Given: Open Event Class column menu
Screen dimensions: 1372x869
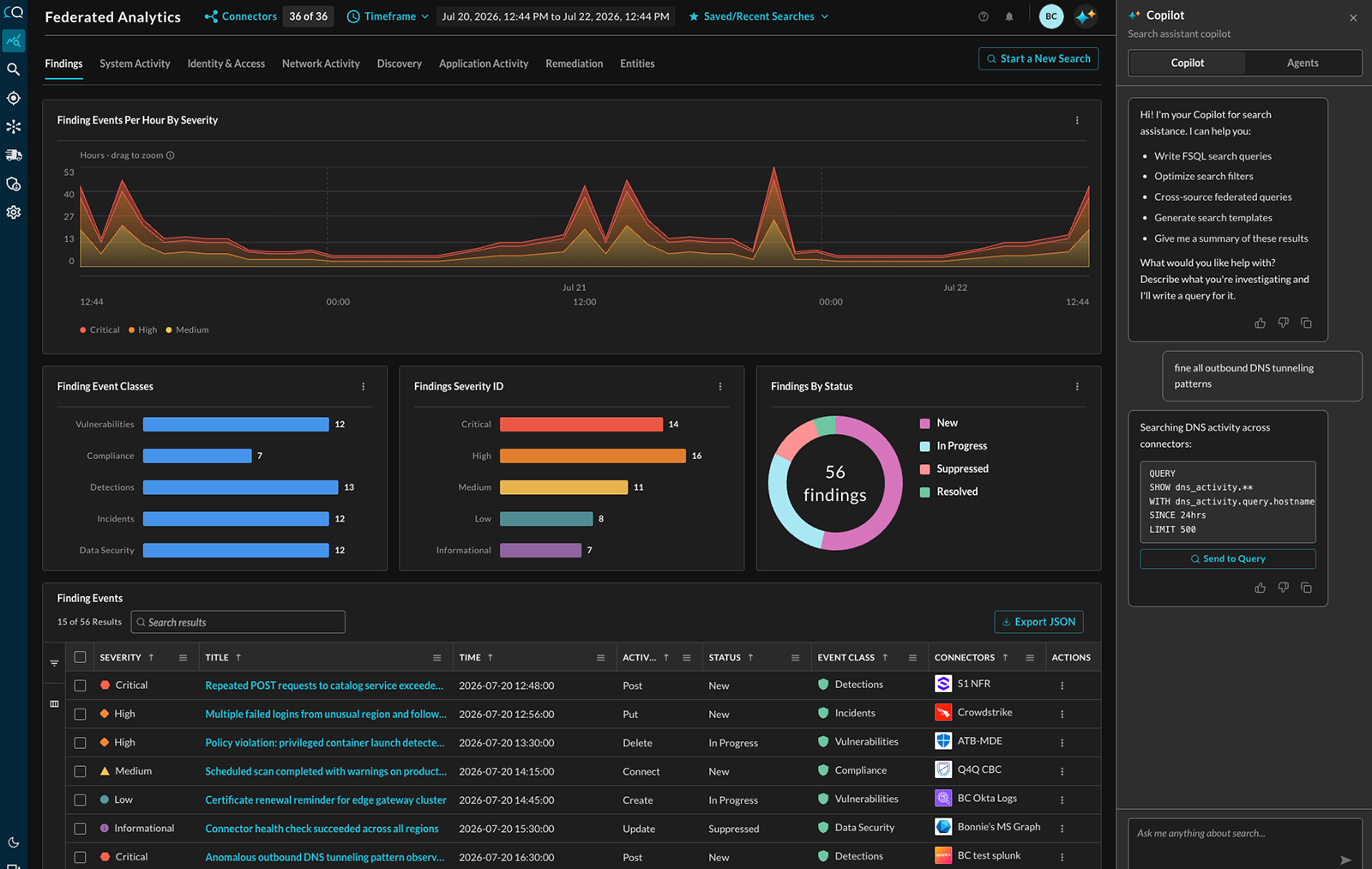Looking at the screenshot, I should [x=912, y=658].
